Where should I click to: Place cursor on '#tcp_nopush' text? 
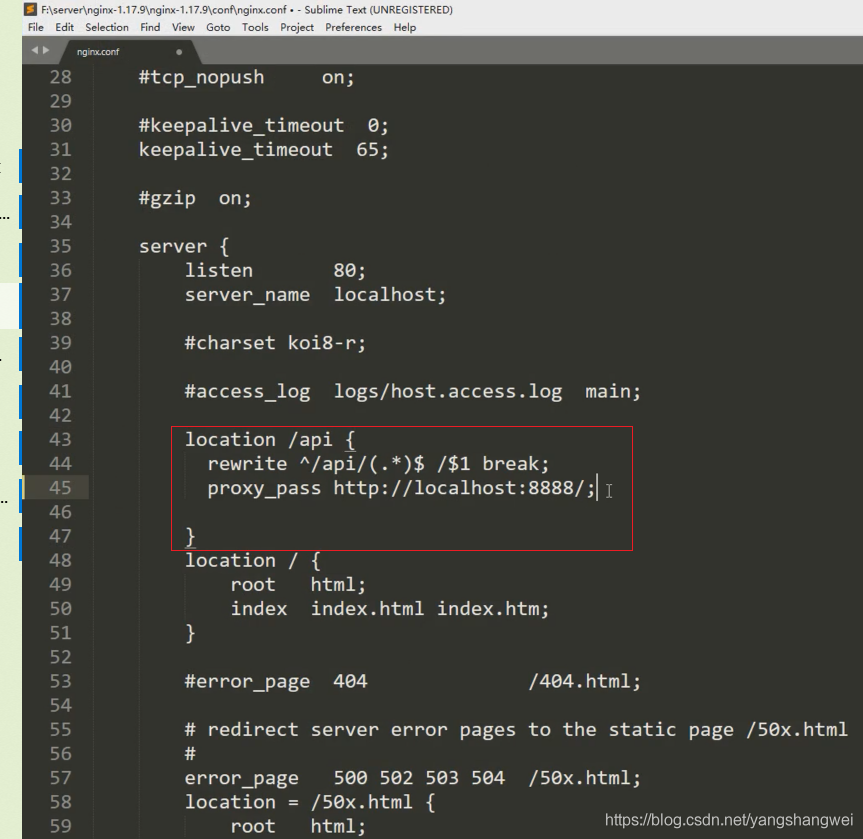coord(201,78)
